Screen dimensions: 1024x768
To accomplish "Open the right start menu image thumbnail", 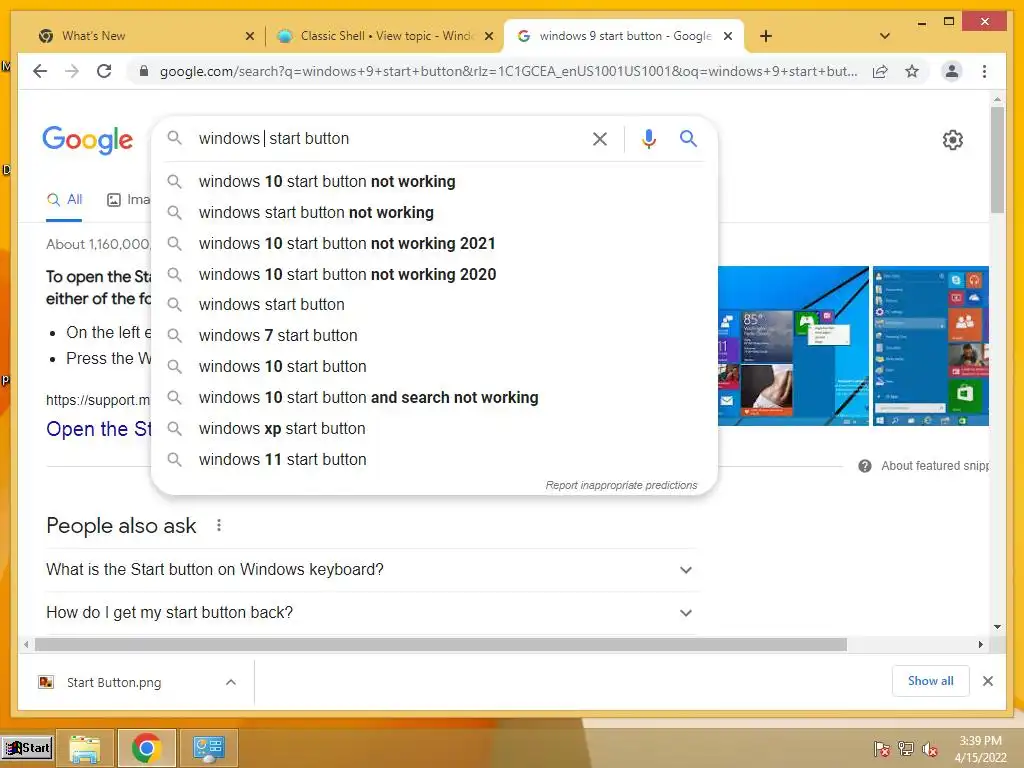I will [931, 346].
